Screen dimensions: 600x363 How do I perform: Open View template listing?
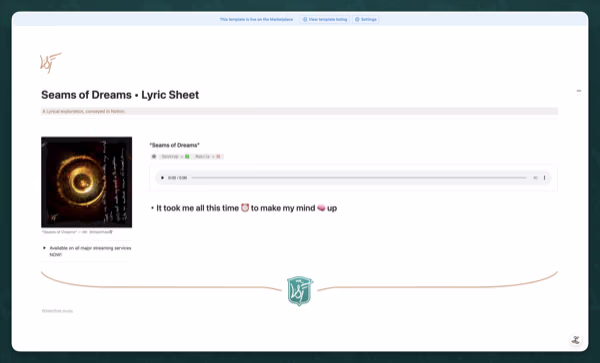324,20
